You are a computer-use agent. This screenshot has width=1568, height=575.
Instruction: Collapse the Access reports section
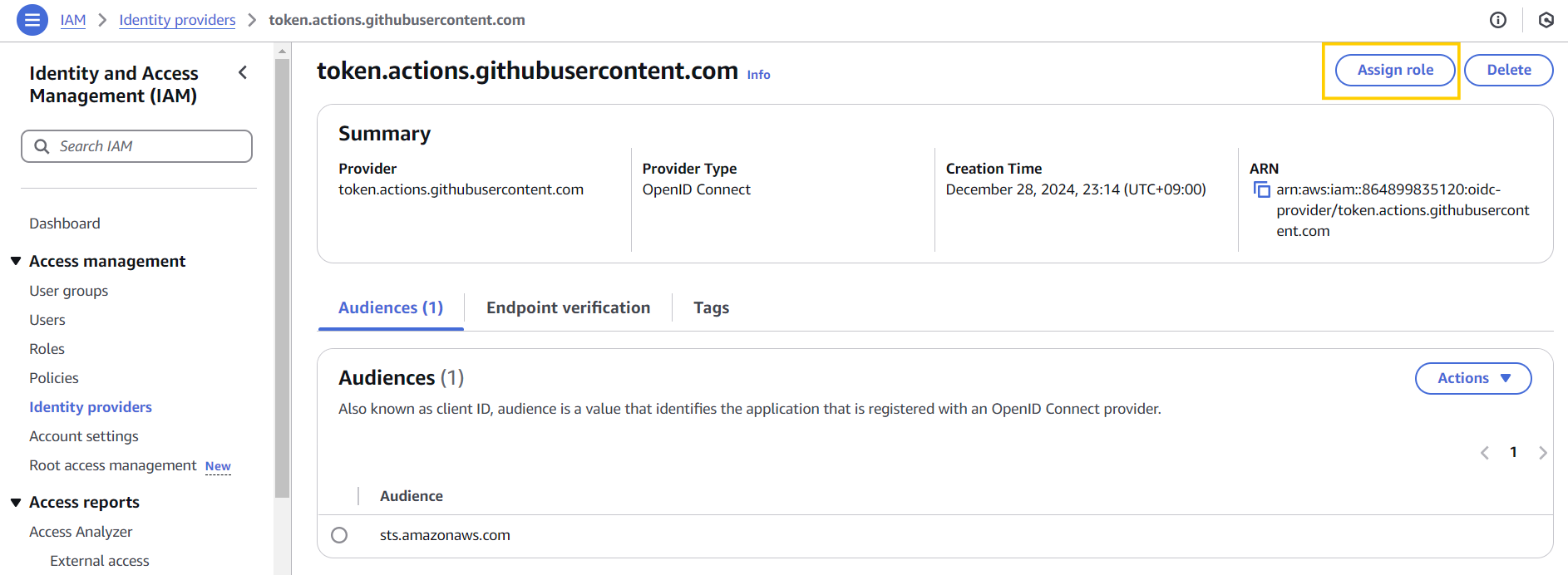[16, 502]
